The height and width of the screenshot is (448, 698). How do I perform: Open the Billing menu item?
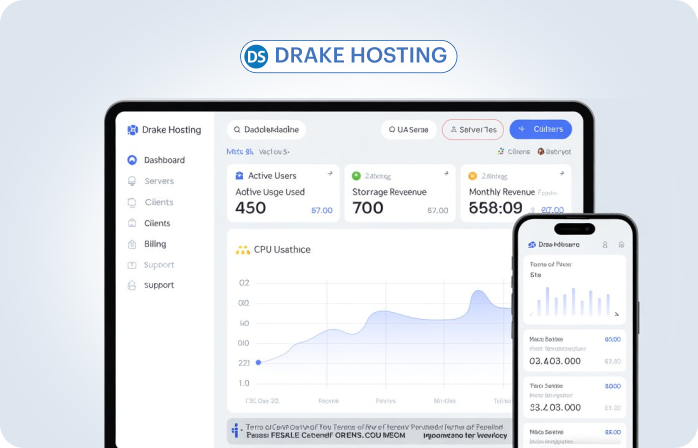coord(155,244)
